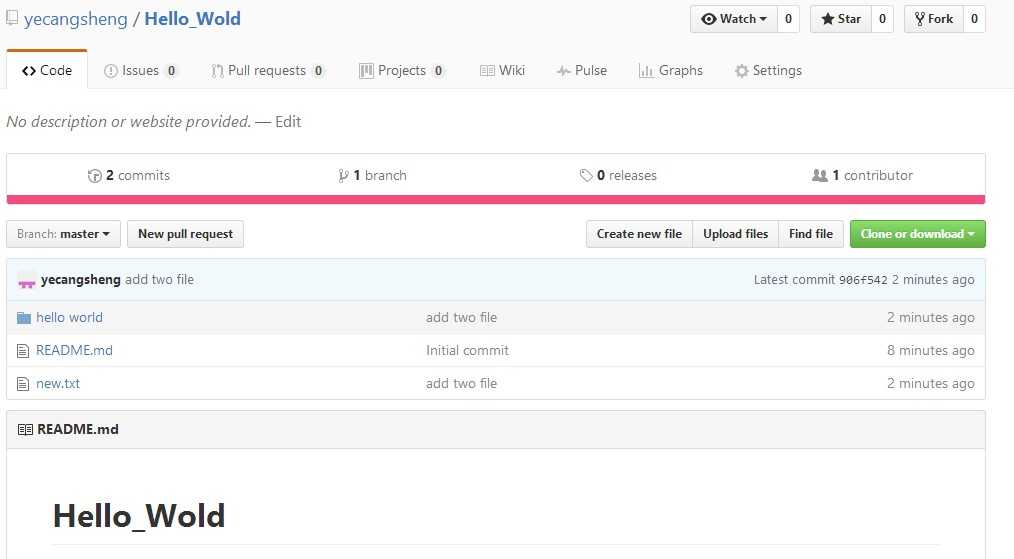This screenshot has width=1014, height=559.
Task: Click the file icon next to new.txt
Action: coord(23,384)
